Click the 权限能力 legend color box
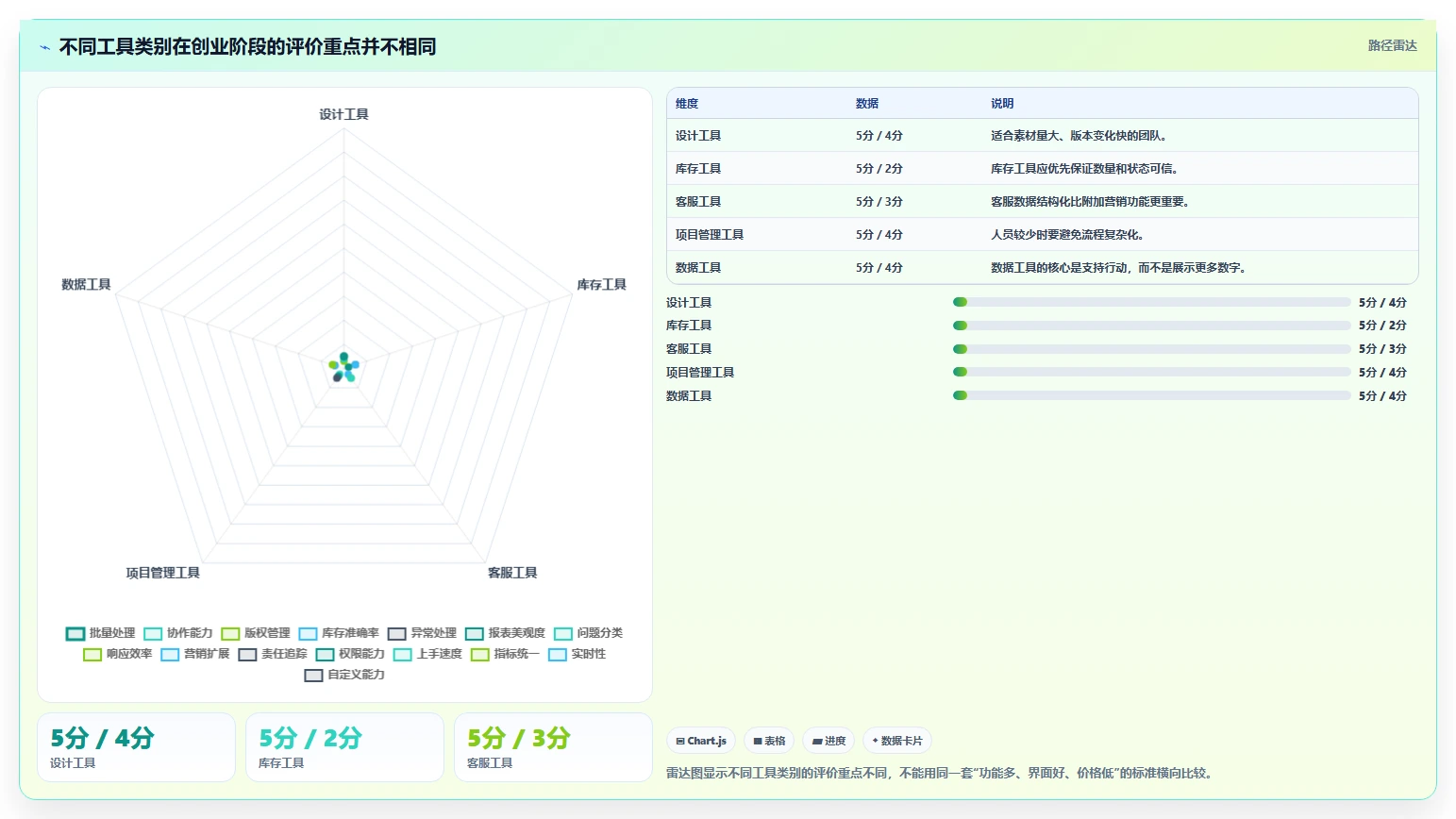The image size is (1456, 819). [x=325, y=655]
